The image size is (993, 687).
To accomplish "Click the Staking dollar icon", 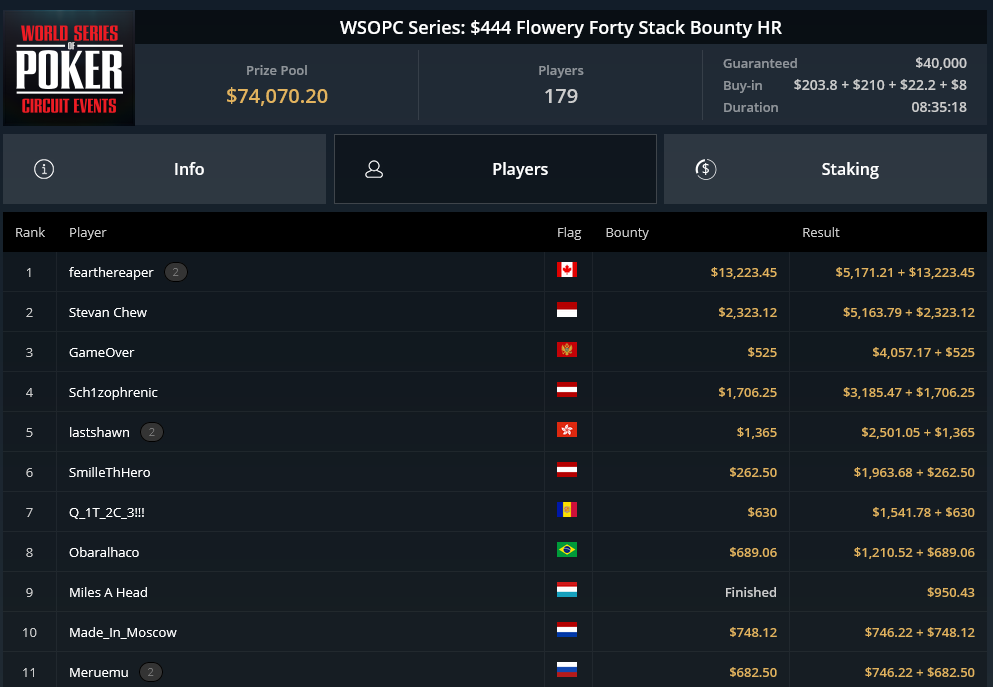I will coord(705,169).
